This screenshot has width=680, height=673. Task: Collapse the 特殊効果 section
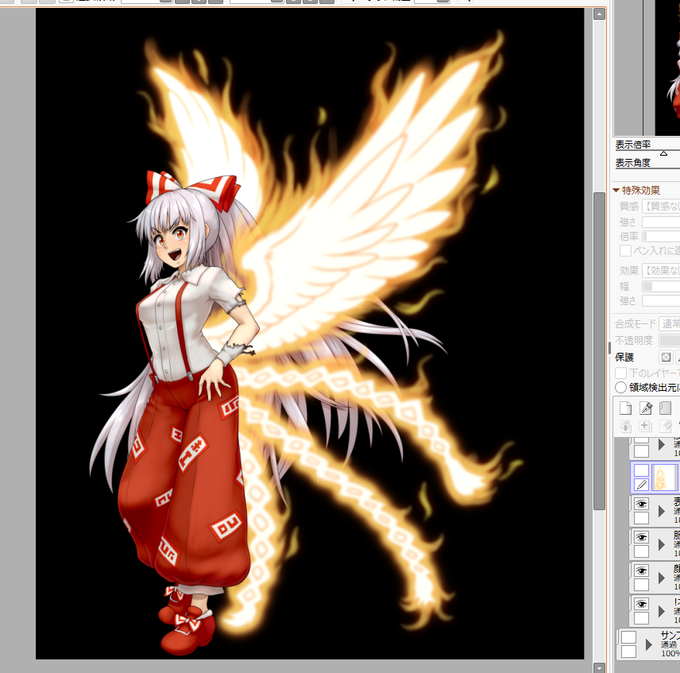[616, 190]
